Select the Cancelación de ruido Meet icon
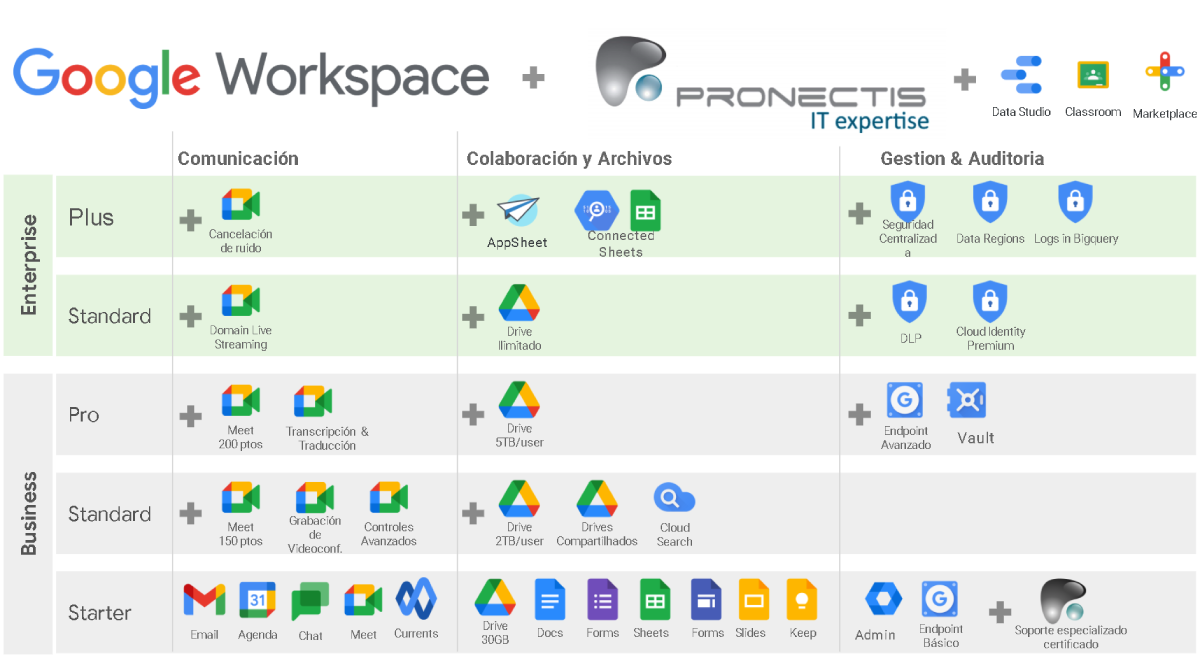 click(x=241, y=205)
